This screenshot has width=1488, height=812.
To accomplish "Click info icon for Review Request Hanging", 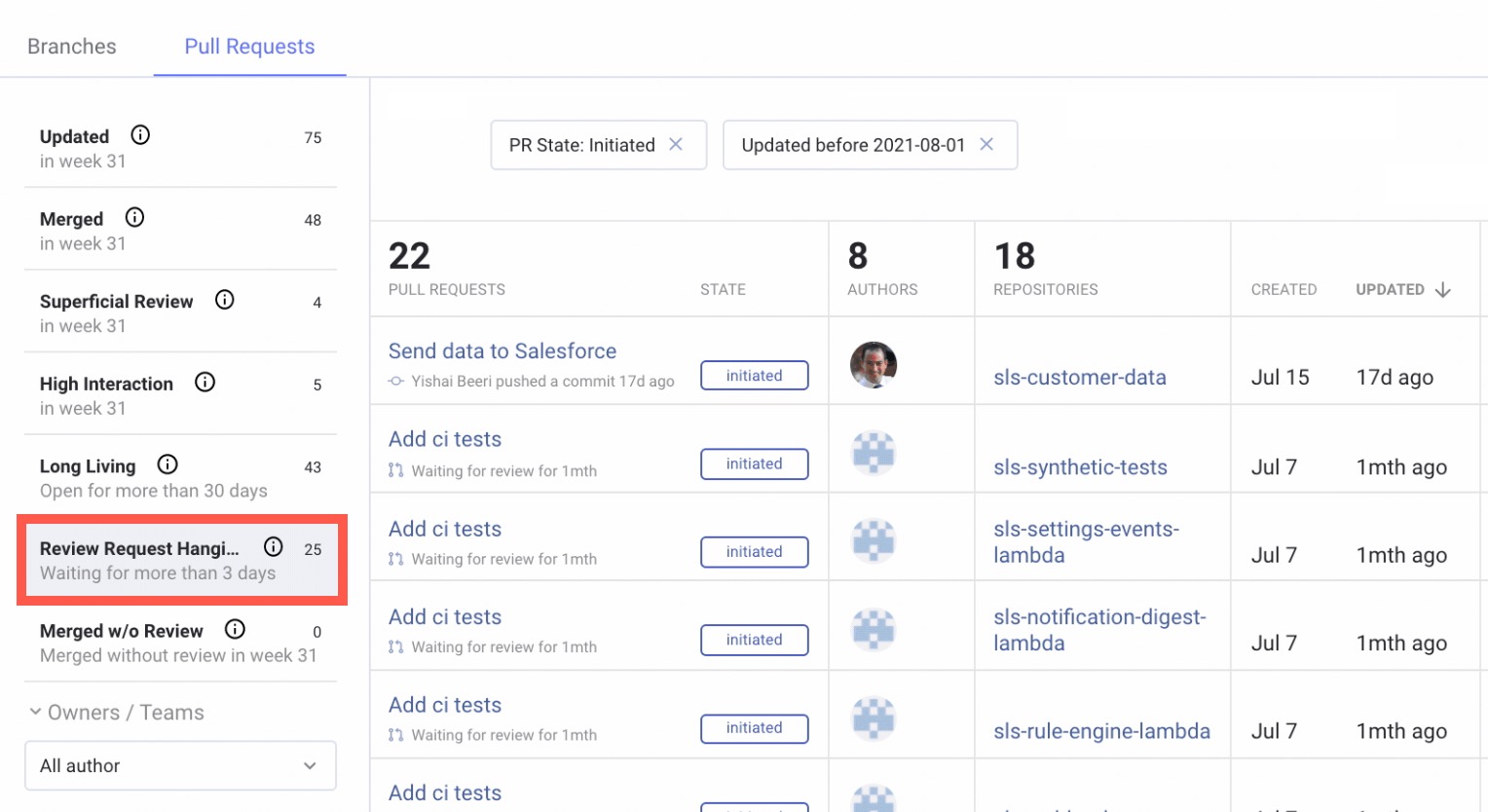I will pyautogui.click(x=274, y=547).
